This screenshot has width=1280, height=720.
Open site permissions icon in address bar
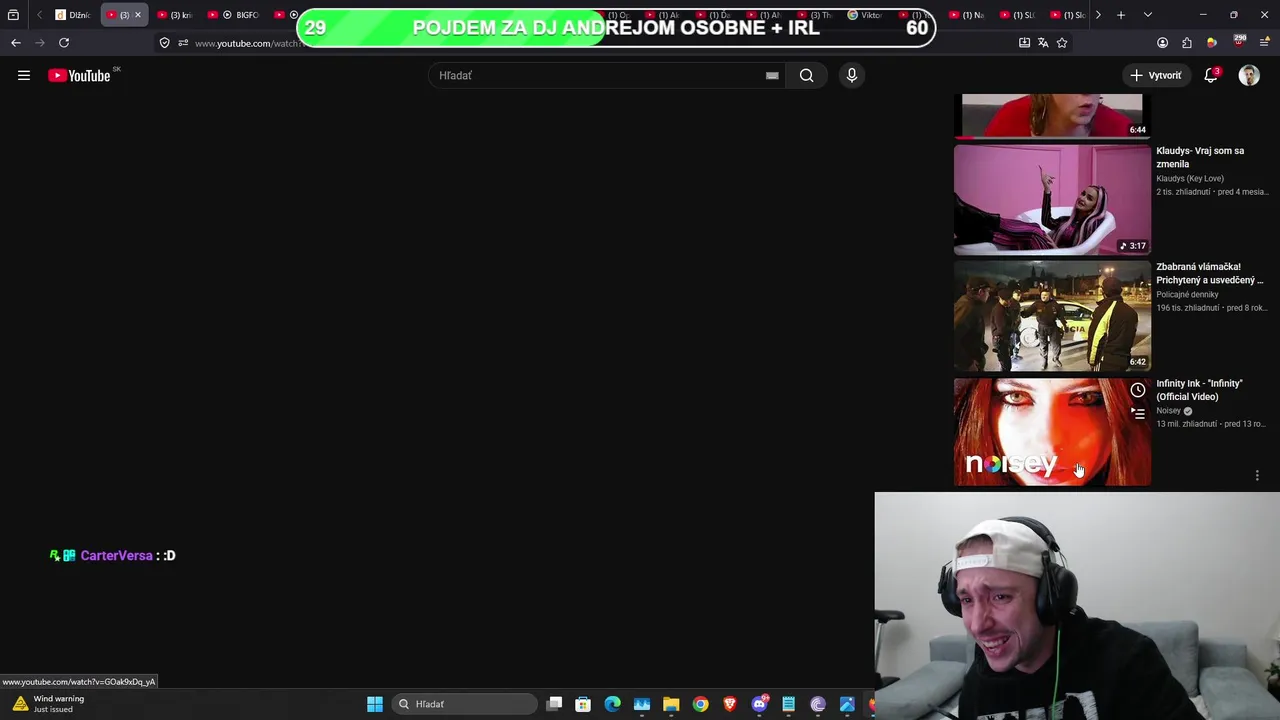click(x=183, y=43)
